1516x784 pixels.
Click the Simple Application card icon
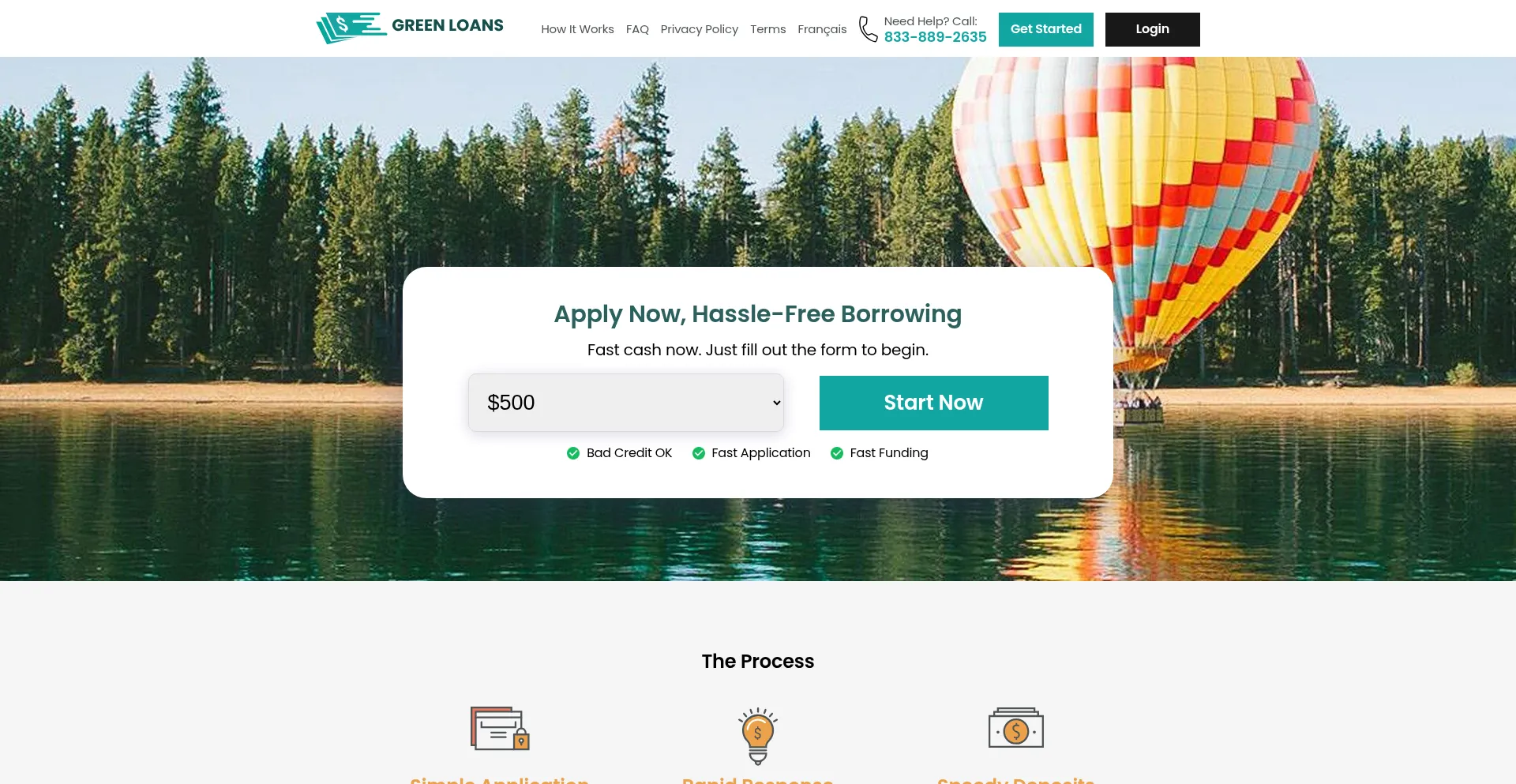[500, 728]
